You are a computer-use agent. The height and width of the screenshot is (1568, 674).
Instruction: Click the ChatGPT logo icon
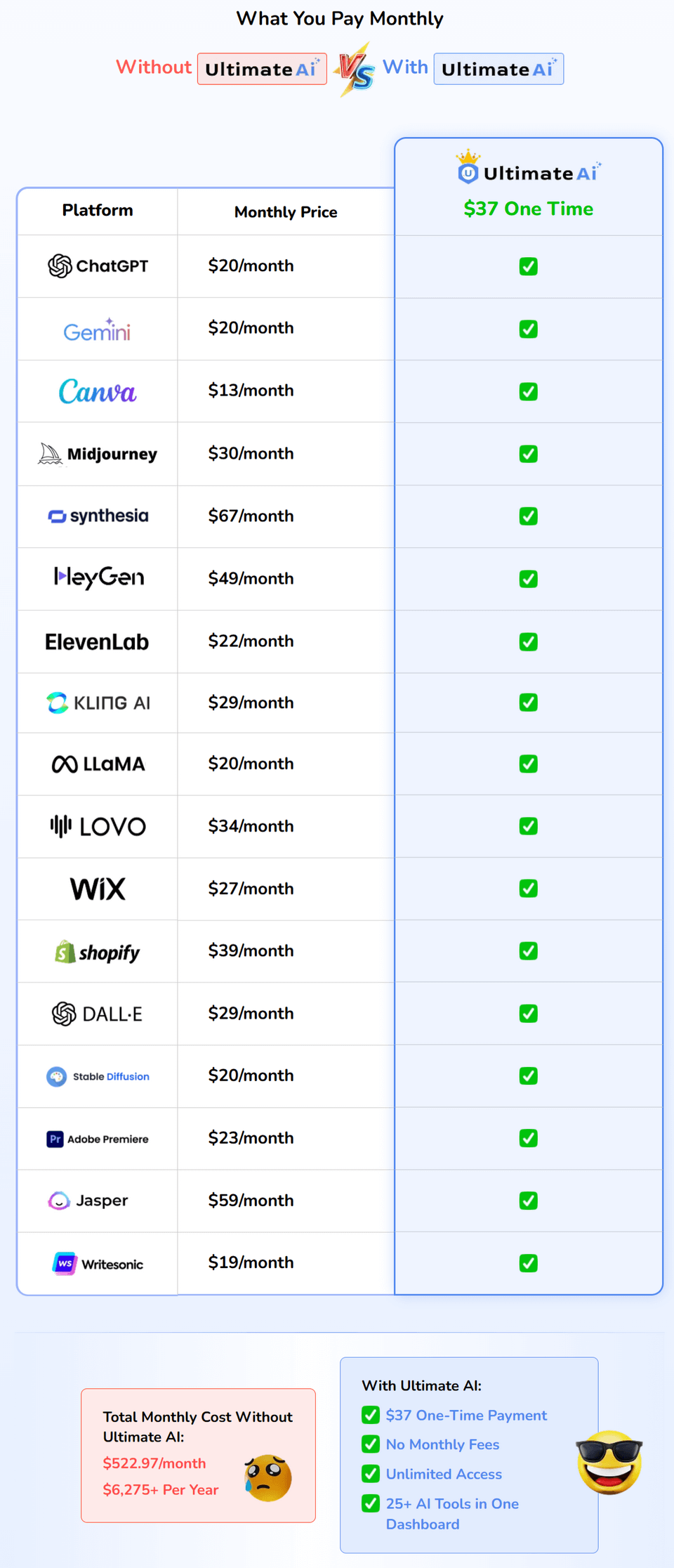[60, 266]
